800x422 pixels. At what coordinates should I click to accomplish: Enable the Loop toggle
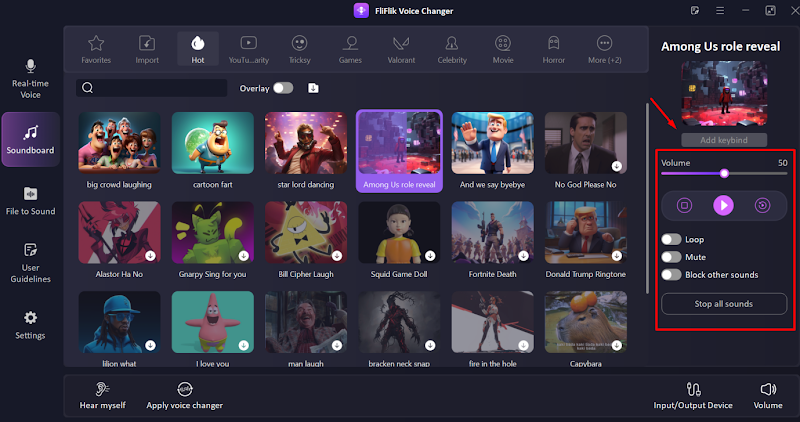click(671, 239)
